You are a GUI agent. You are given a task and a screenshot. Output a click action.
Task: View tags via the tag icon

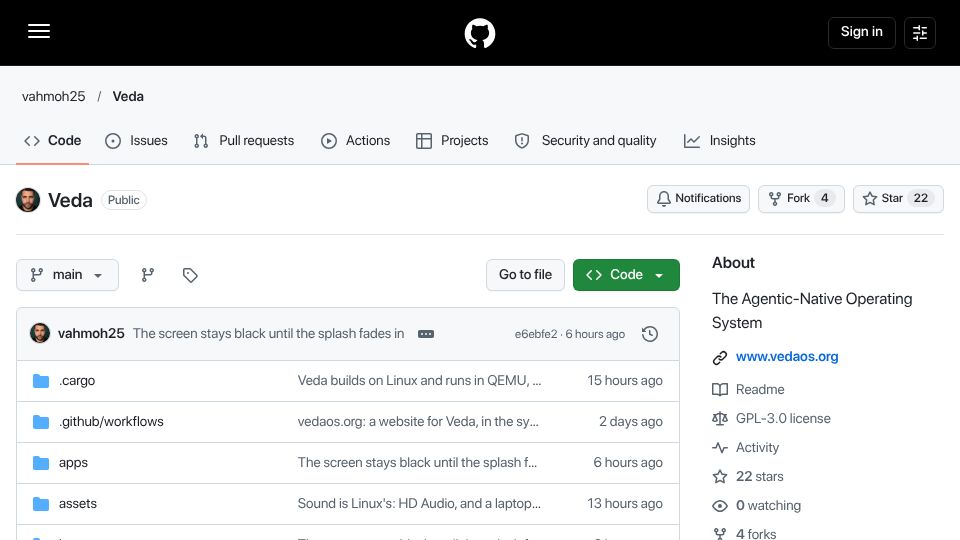(x=190, y=275)
